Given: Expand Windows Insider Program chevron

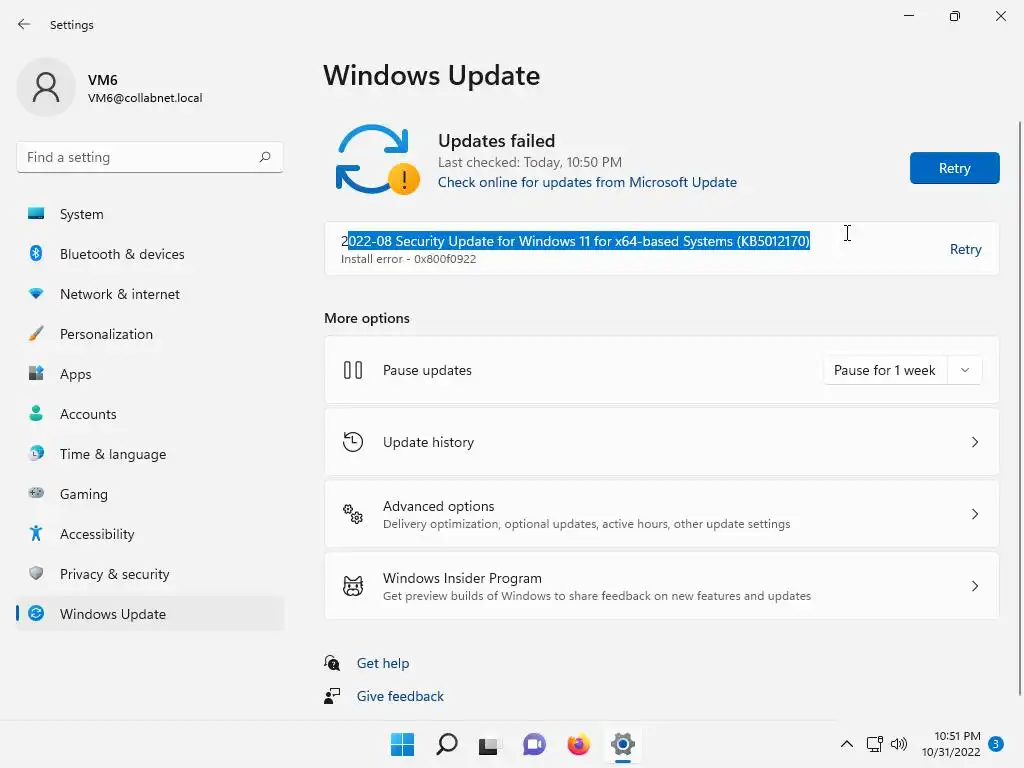Looking at the screenshot, I should point(974,586).
